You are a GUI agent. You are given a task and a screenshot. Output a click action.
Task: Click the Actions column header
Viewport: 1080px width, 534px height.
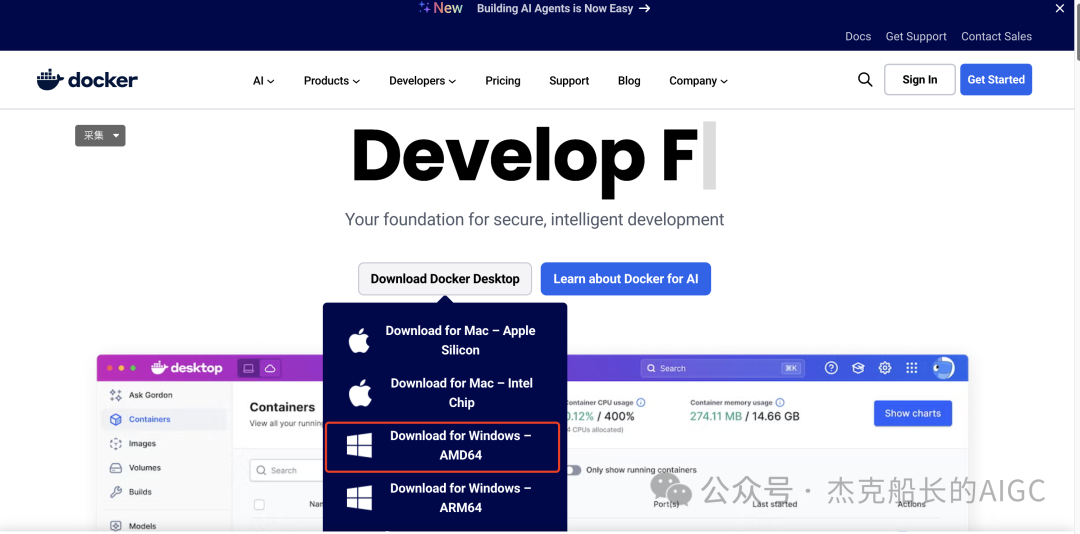click(x=911, y=504)
